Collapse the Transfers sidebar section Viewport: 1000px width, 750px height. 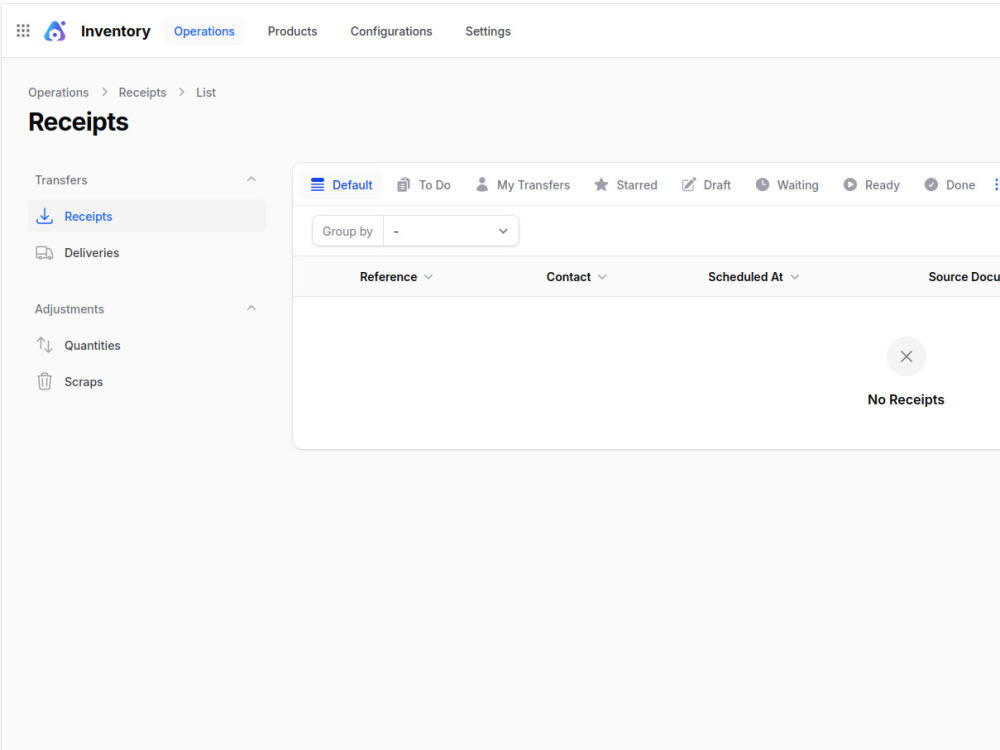click(x=251, y=179)
